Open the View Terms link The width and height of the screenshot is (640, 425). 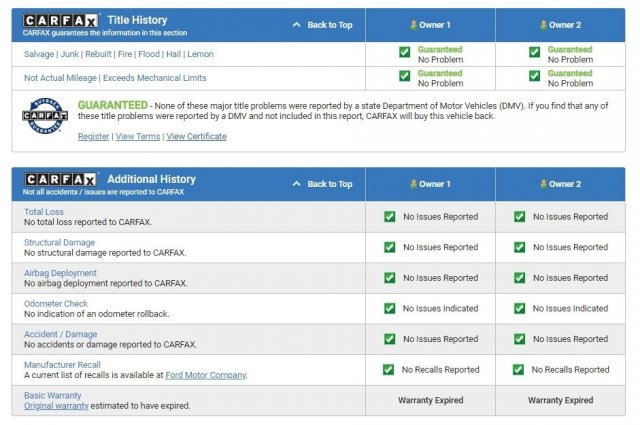point(137,137)
